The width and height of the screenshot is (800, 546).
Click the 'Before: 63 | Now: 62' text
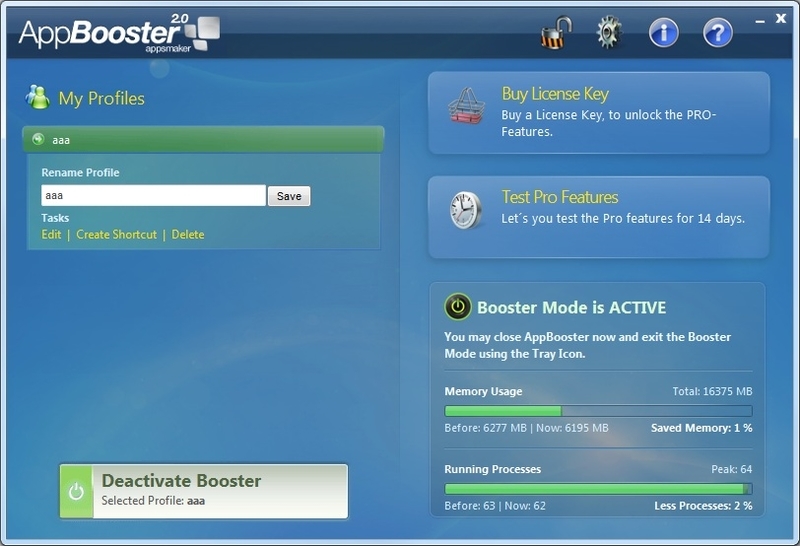point(495,506)
